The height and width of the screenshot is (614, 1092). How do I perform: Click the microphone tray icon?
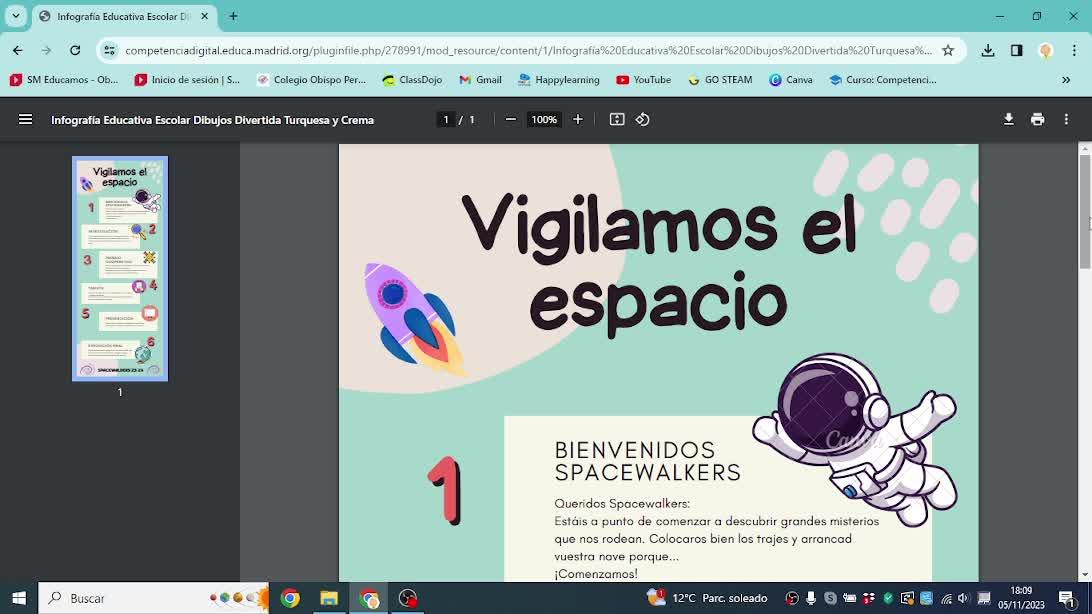(811, 598)
